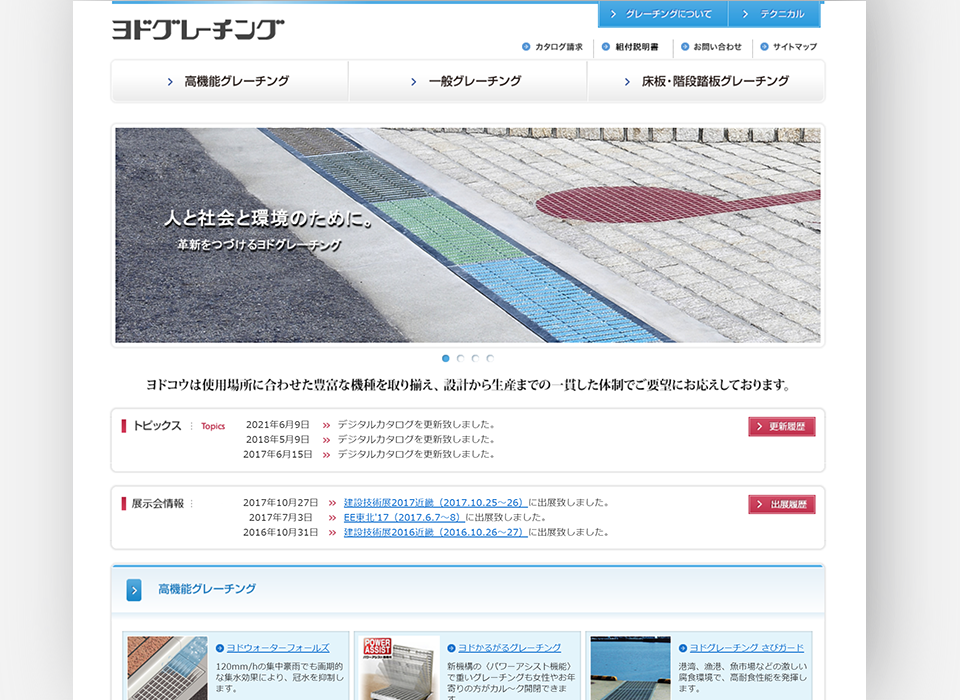The image size is (960, 700).
Task: Click the 組付説明書 arrow icon
Action: [x=605, y=47]
